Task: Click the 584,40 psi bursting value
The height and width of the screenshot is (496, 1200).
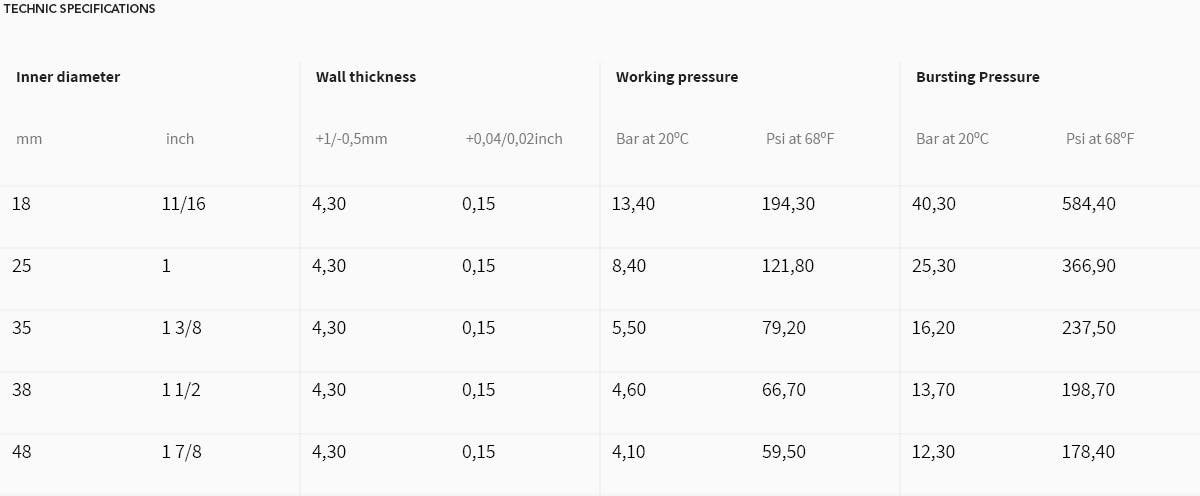Action: point(1089,204)
